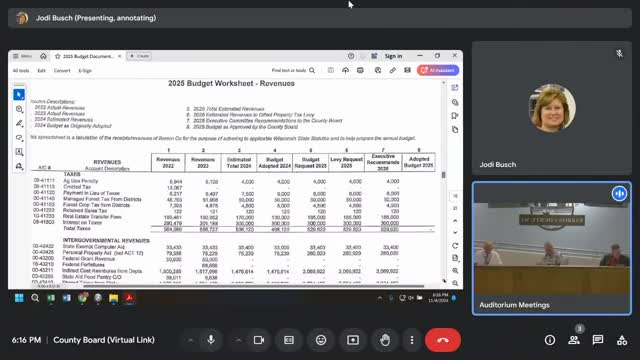Send a reaction with the emoji button
Image resolution: width=640 pixels, height=360 pixels.
(321, 340)
